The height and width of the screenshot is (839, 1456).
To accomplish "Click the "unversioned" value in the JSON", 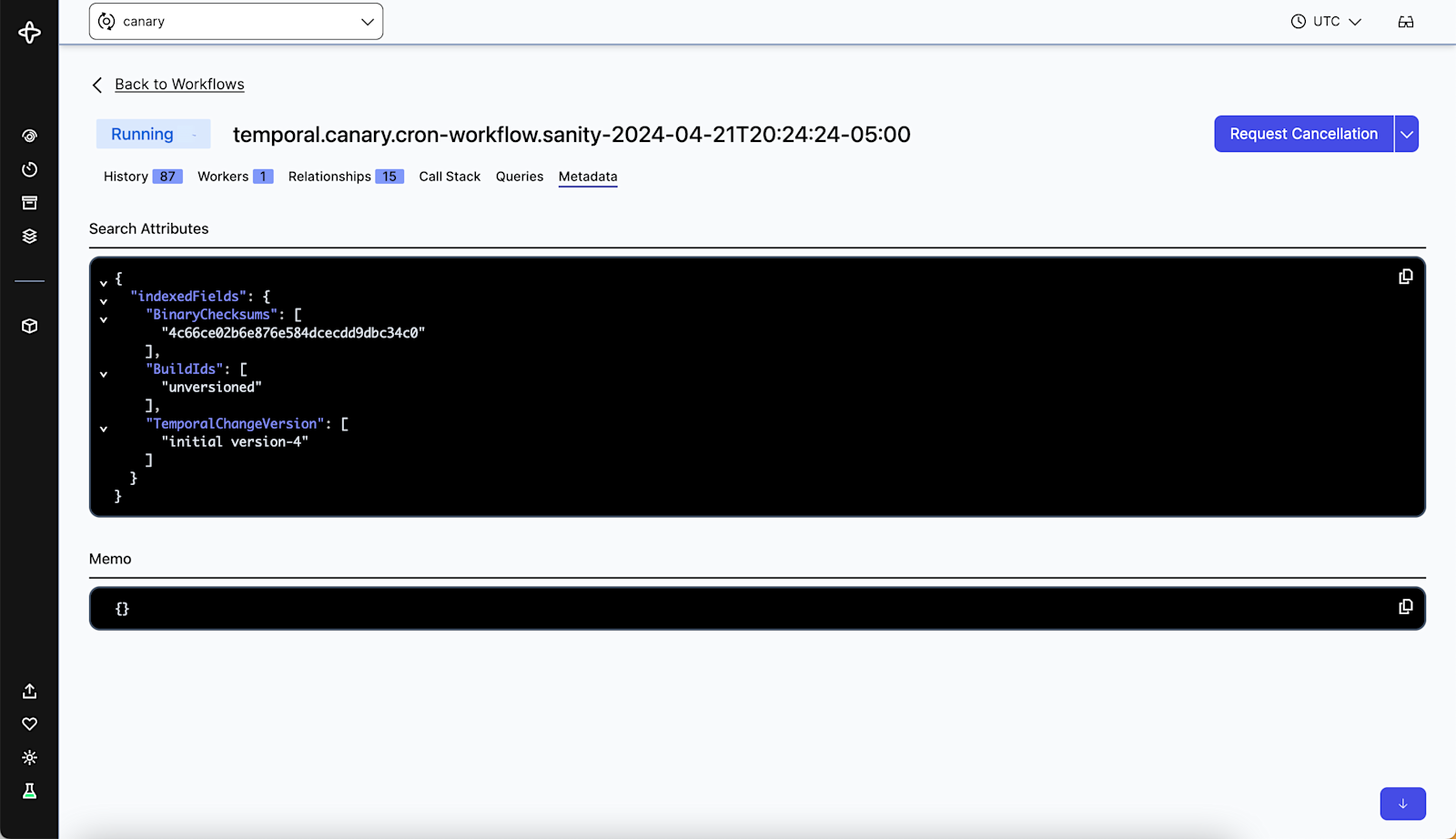I will click(211, 388).
